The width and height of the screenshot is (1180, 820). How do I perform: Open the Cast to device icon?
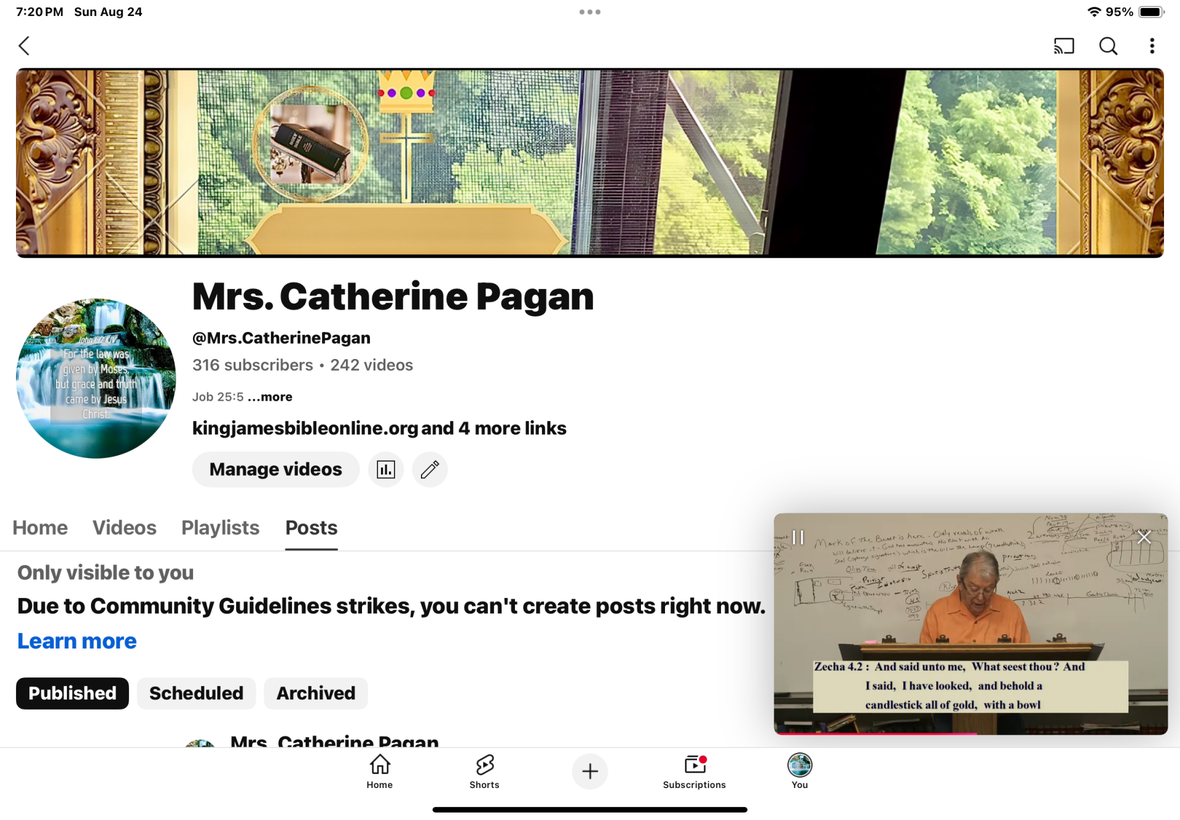coord(1063,46)
